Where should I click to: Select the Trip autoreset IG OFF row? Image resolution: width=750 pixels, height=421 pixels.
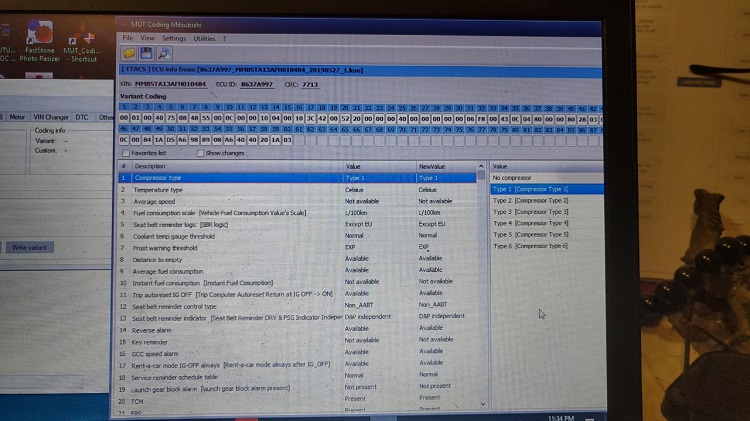[x=297, y=294]
